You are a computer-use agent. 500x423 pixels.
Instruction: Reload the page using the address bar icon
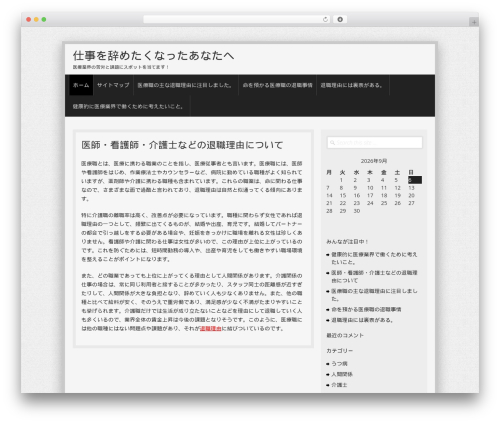click(x=325, y=19)
